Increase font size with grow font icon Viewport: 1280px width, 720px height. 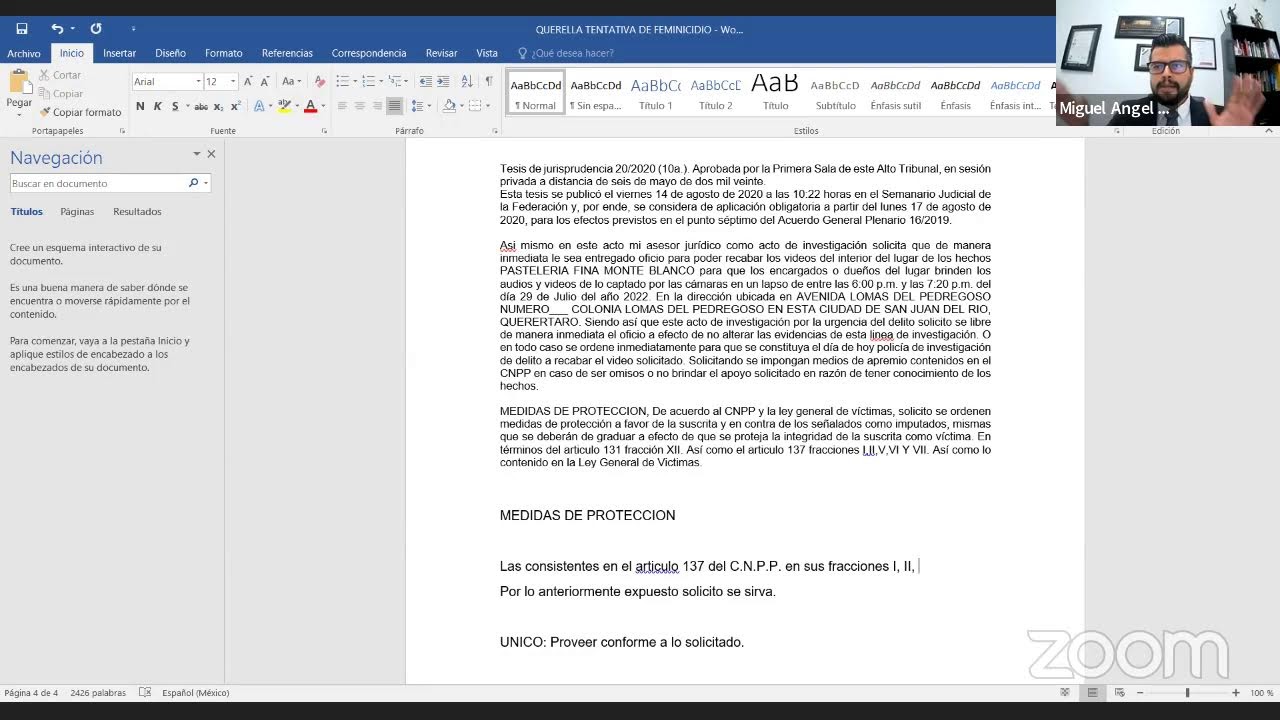point(248,81)
